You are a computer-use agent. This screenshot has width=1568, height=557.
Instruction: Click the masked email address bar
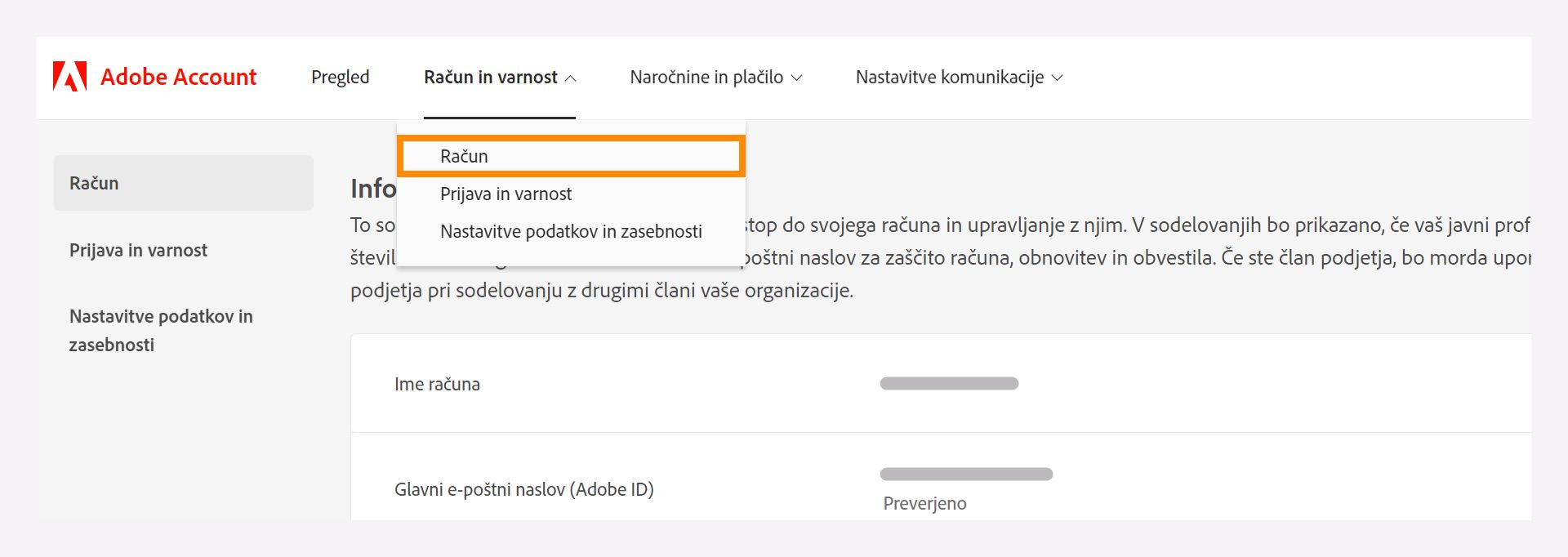(966, 473)
